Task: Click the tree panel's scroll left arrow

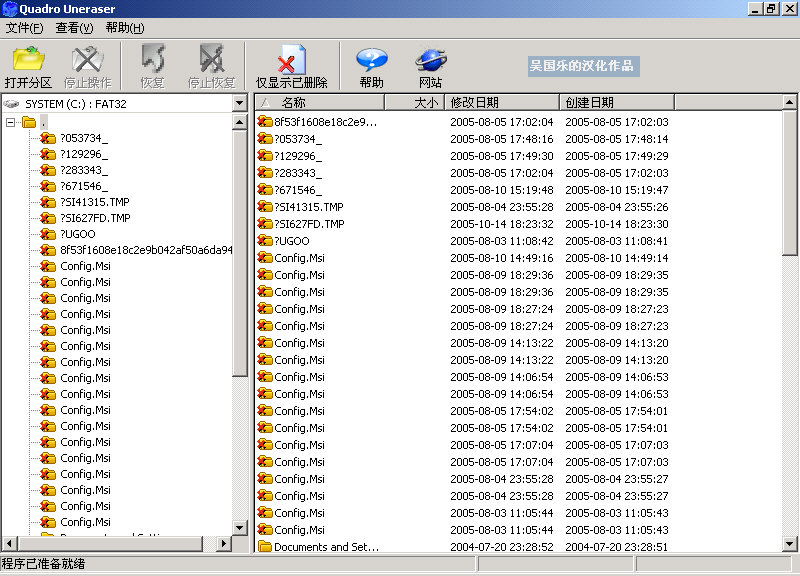Action: tap(10, 544)
